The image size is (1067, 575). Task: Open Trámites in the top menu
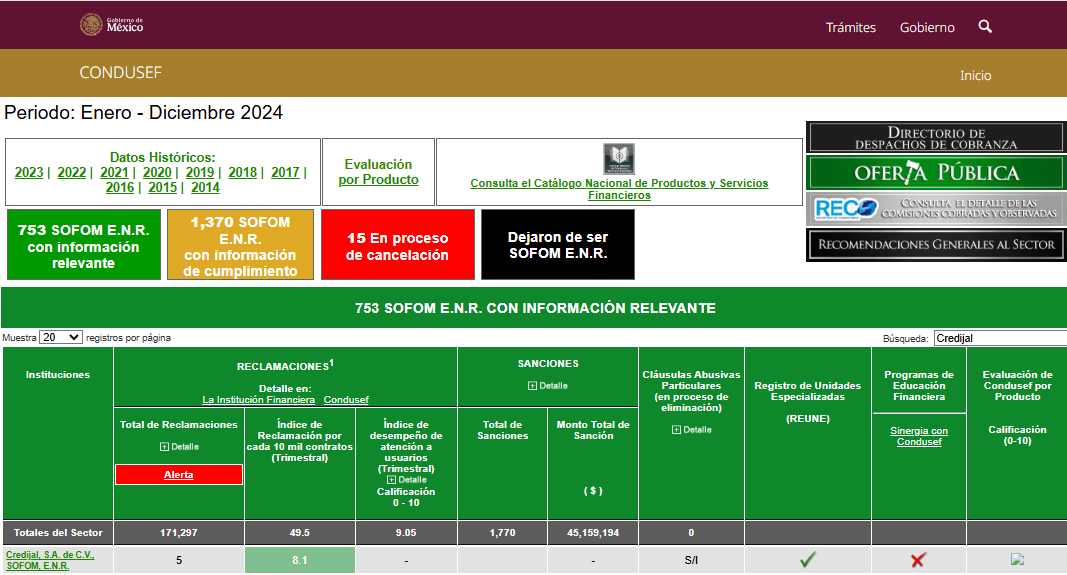(851, 27)
